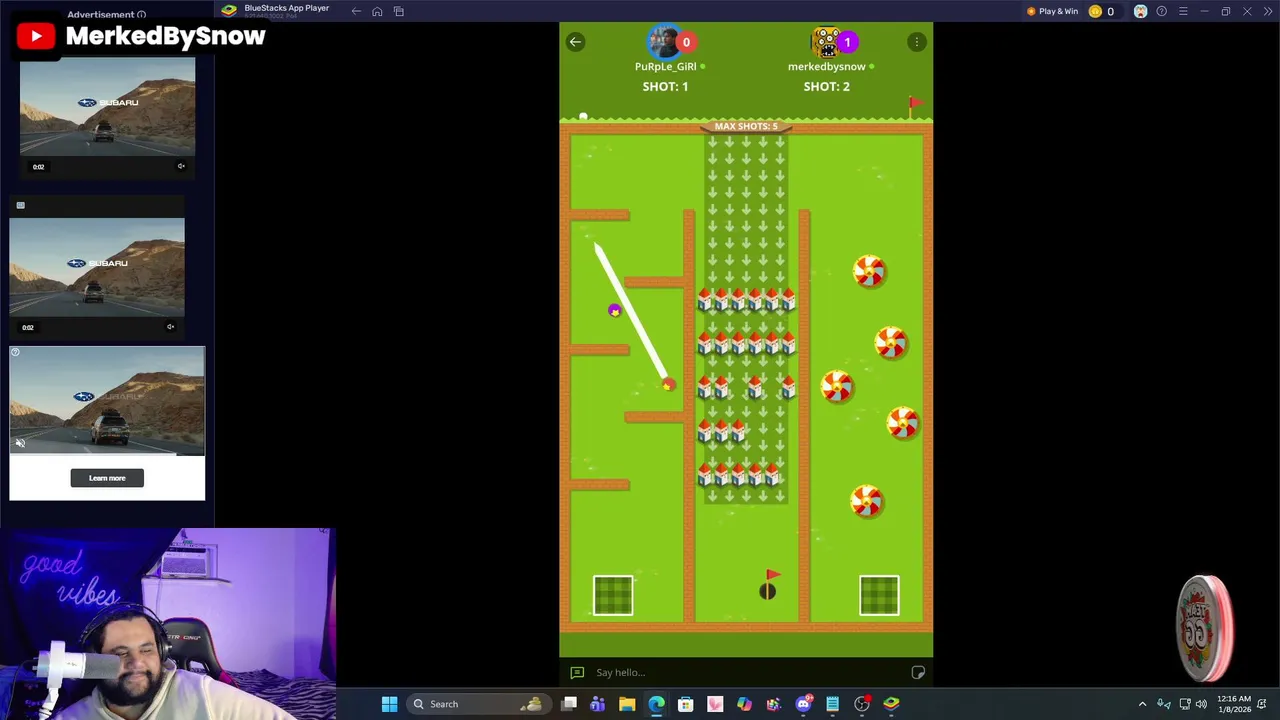Image resolution: width=1280 pixels, height=720 pixels.
Task: Click BlueStacks back navigation arrow
Action: coord(356,11)
